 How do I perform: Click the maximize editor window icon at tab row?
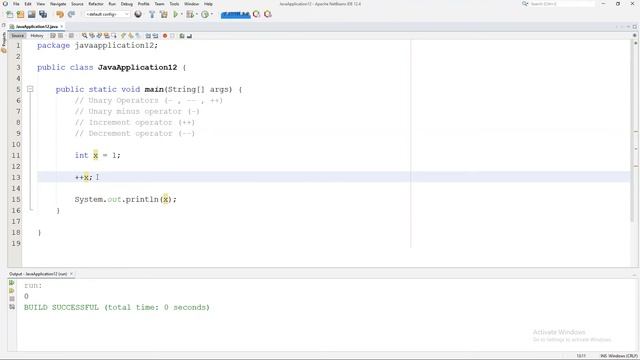pos(635,27)
